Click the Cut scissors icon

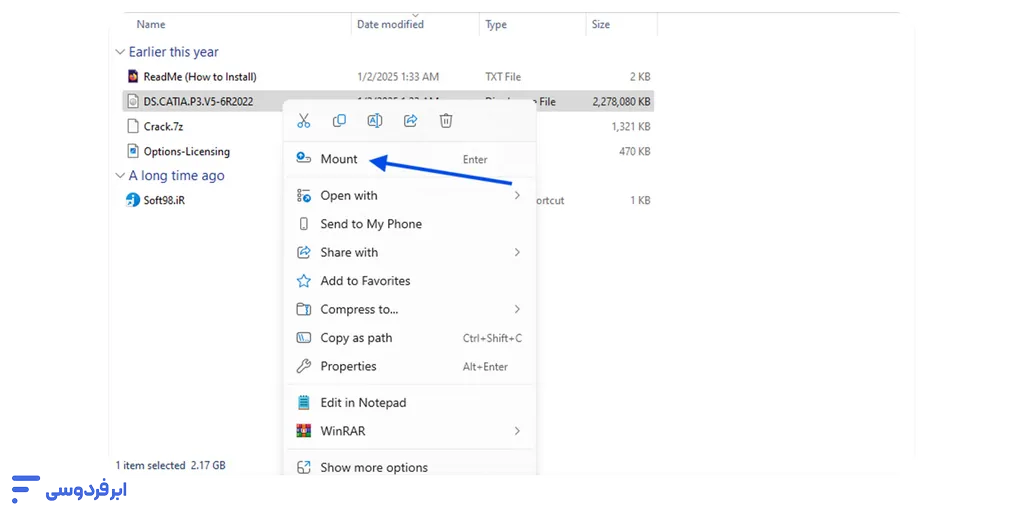[304, 121]
